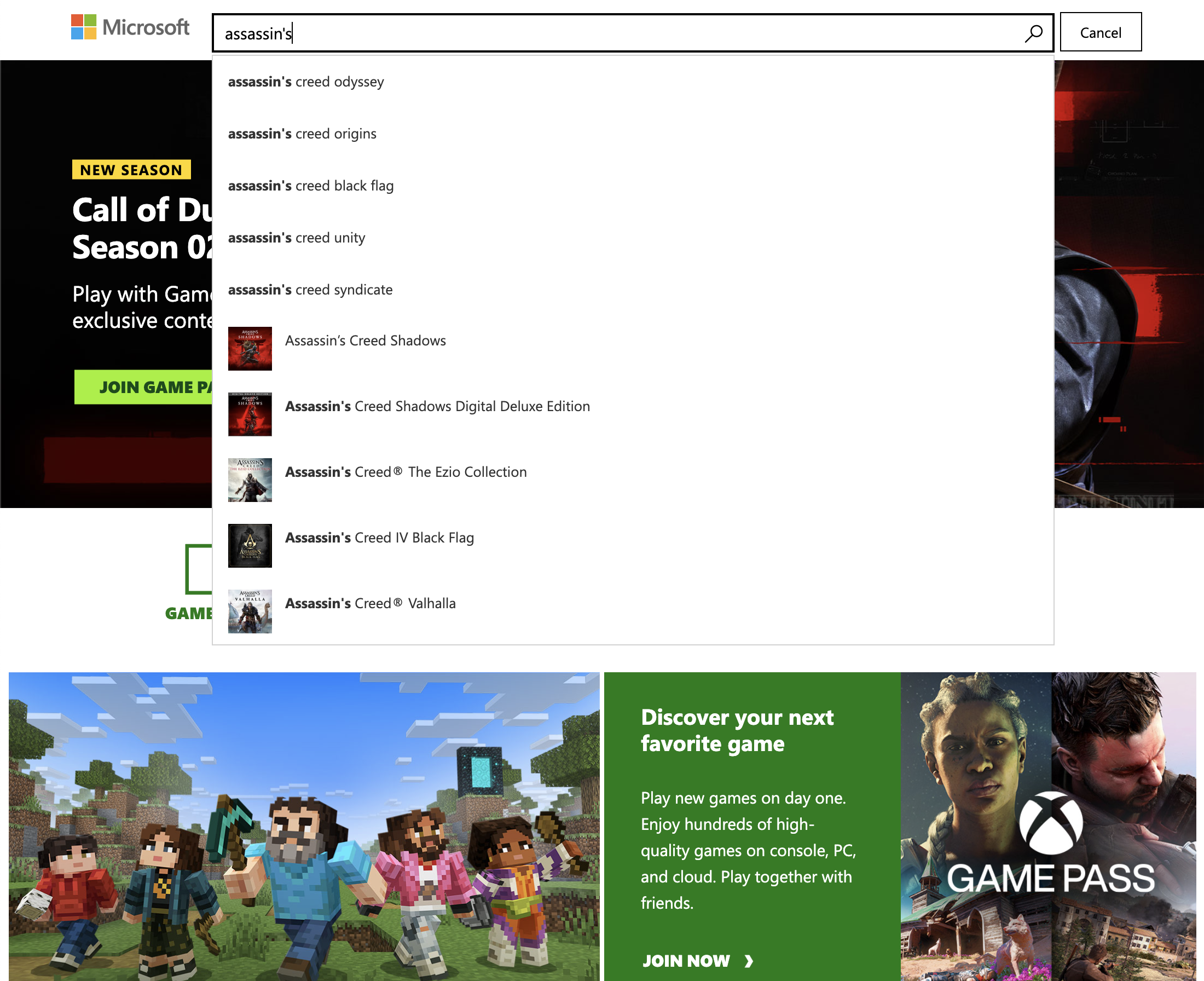1204x981 pixels.
Task: Click the Cancel button
Action: (1100, 32)
